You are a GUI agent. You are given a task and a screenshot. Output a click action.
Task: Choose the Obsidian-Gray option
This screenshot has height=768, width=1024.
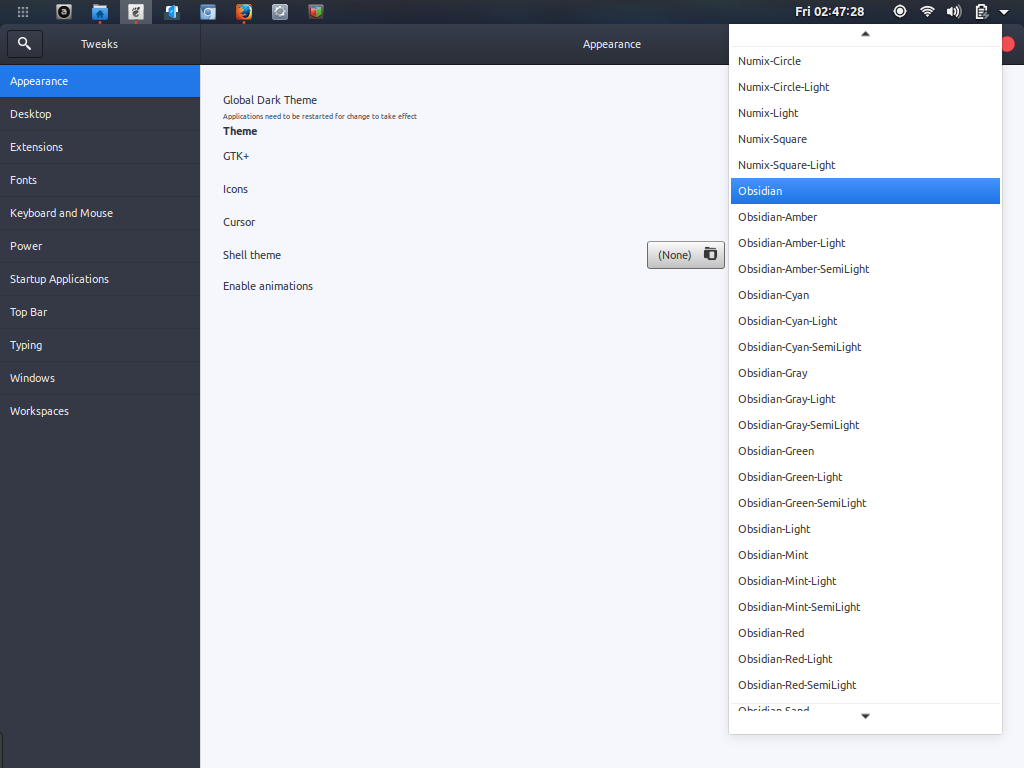coord(865,373)
